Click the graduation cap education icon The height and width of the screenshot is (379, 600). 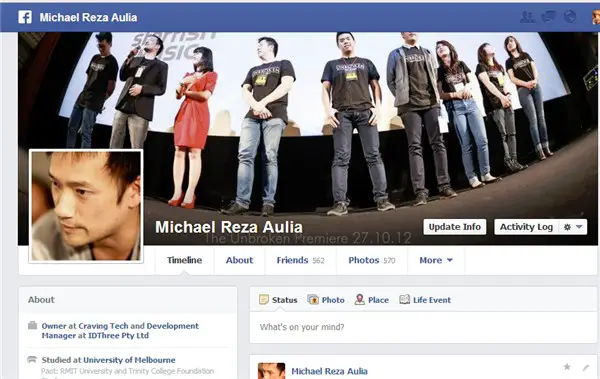(x=32, y=359)
